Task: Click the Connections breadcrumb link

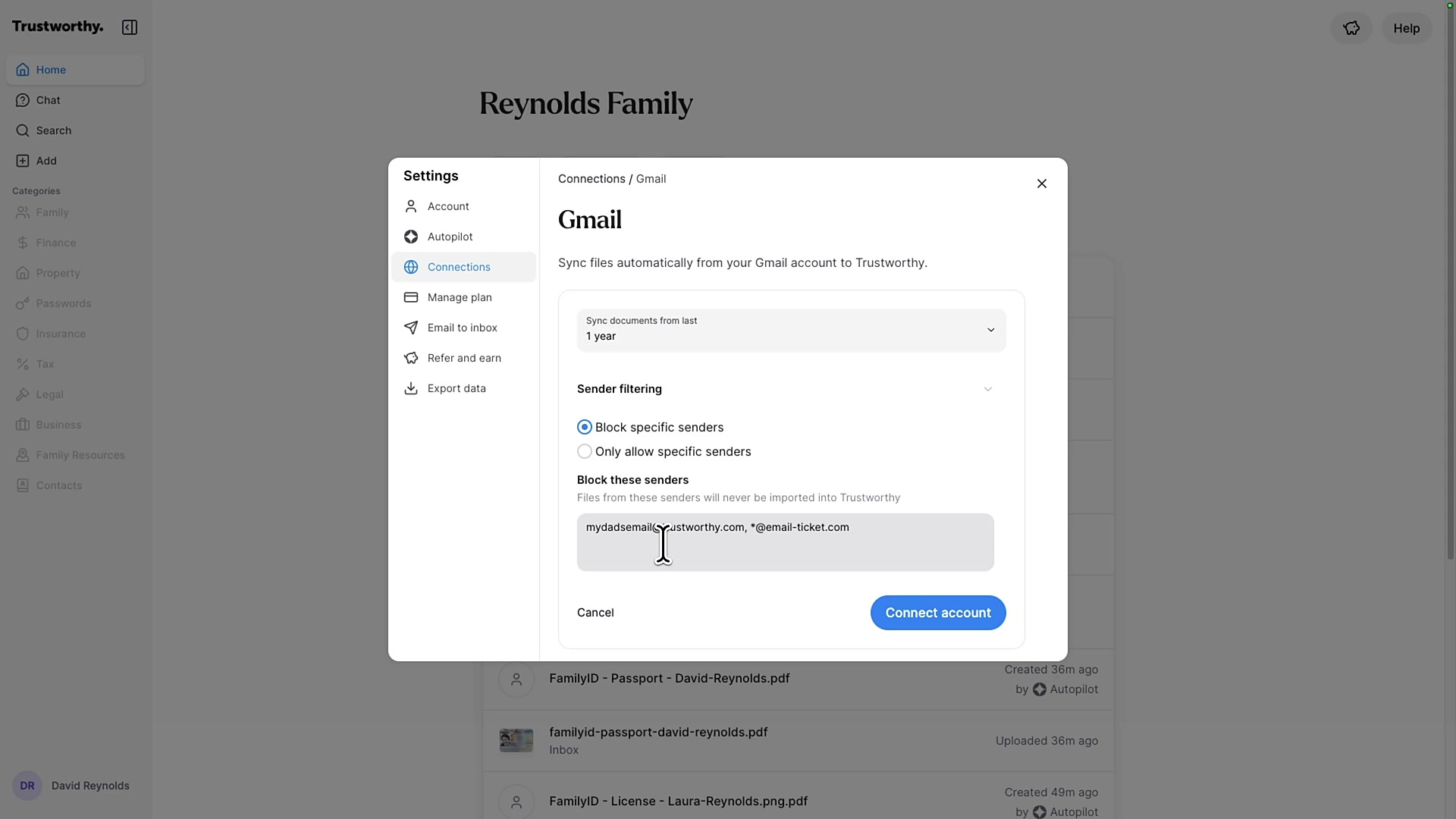Action: (591, 179)
